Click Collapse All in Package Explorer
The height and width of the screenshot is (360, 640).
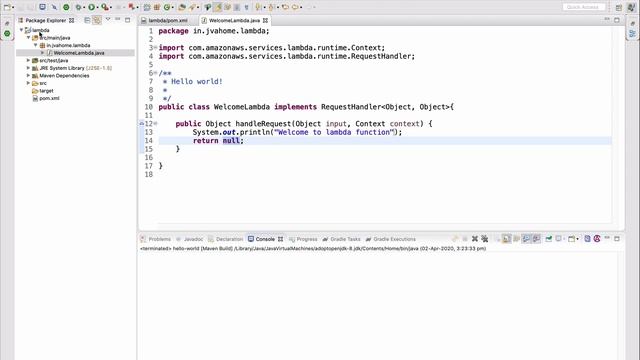coord(87,20)
